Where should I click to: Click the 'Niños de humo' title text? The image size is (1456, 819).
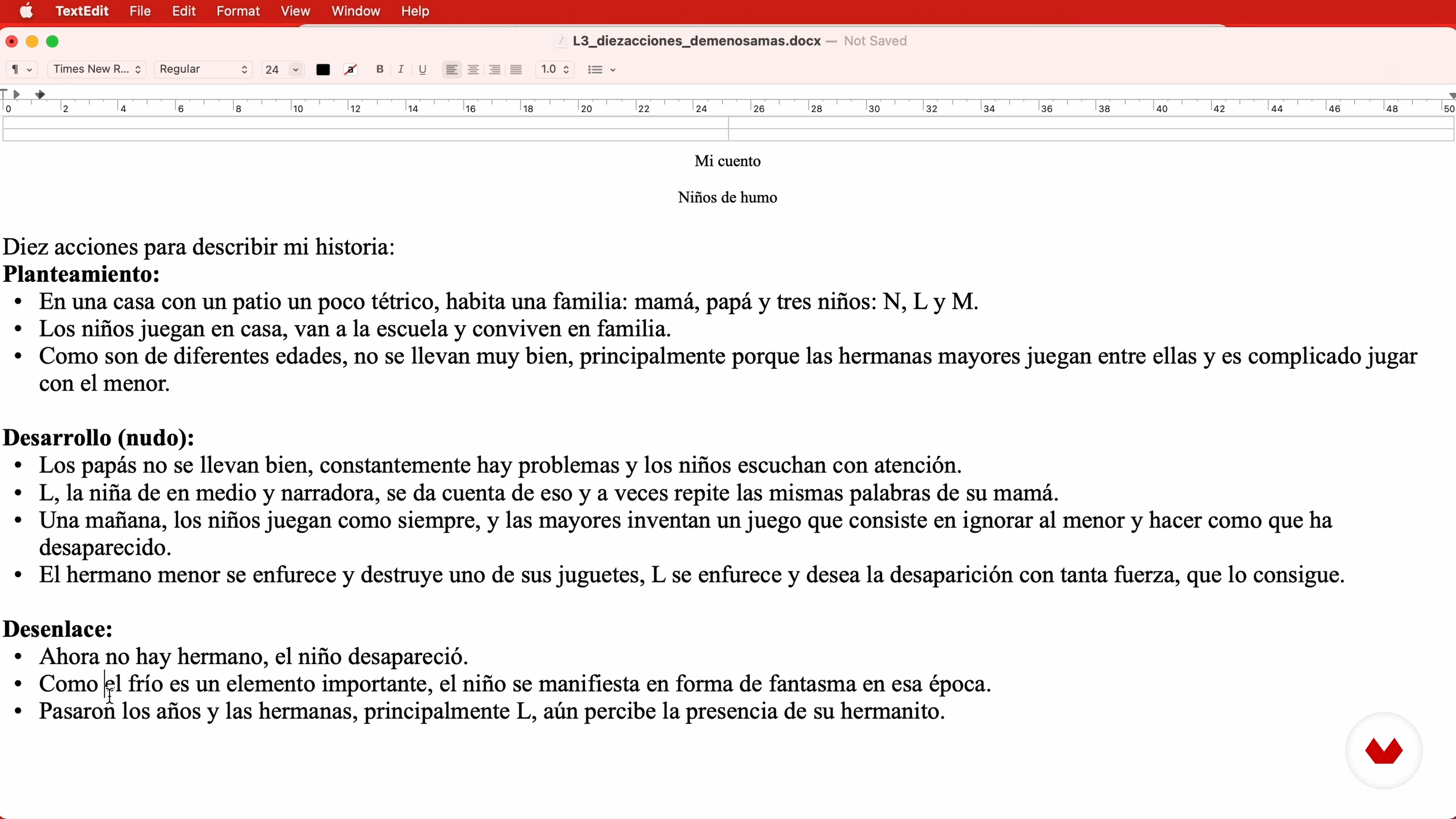(728, 197)
